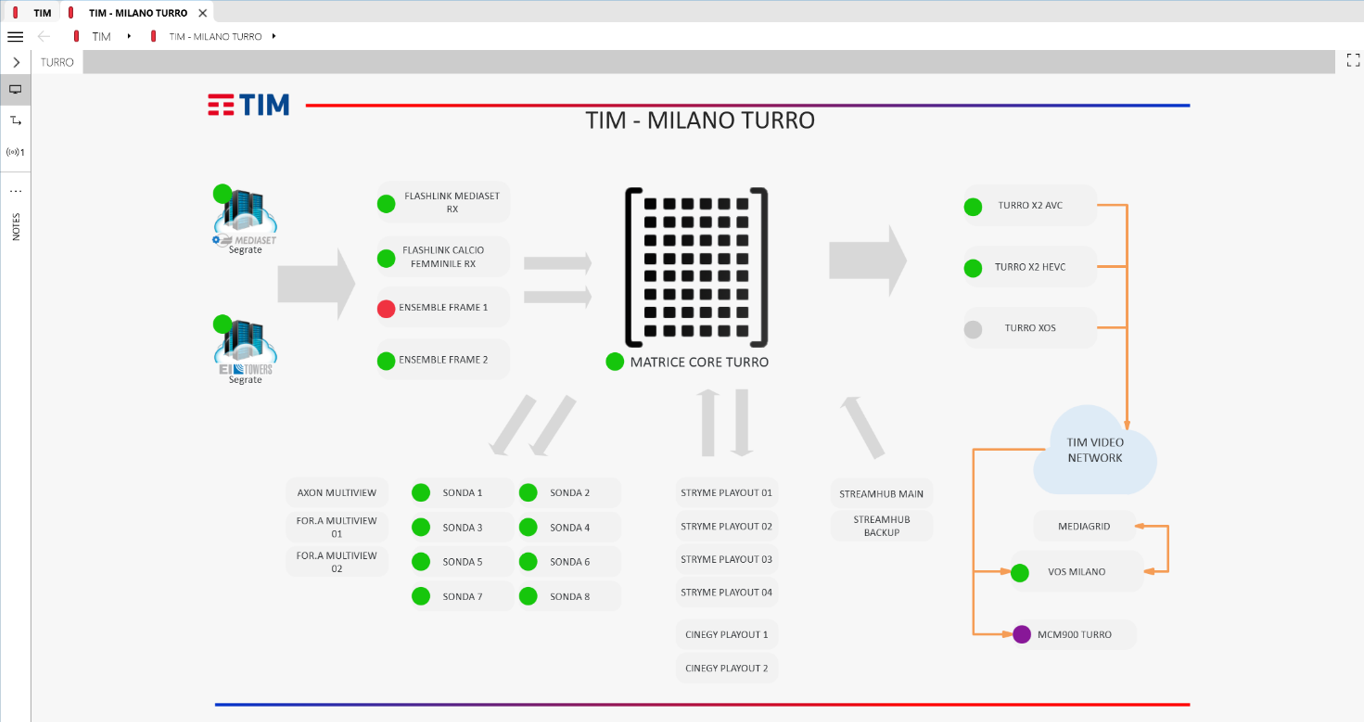The width and height of the screenshot is (1367, 722).
Task: Open MCM900 TURRO element
Action: tap(1074, 634)
